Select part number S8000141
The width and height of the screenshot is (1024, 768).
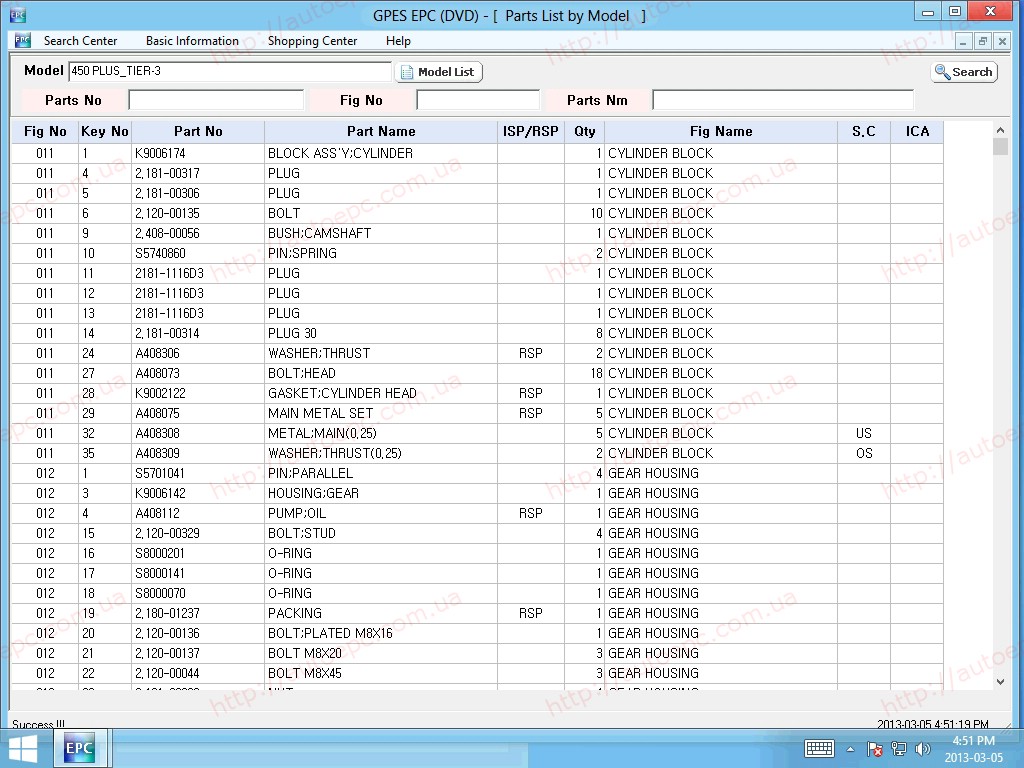tap(160, 573)
